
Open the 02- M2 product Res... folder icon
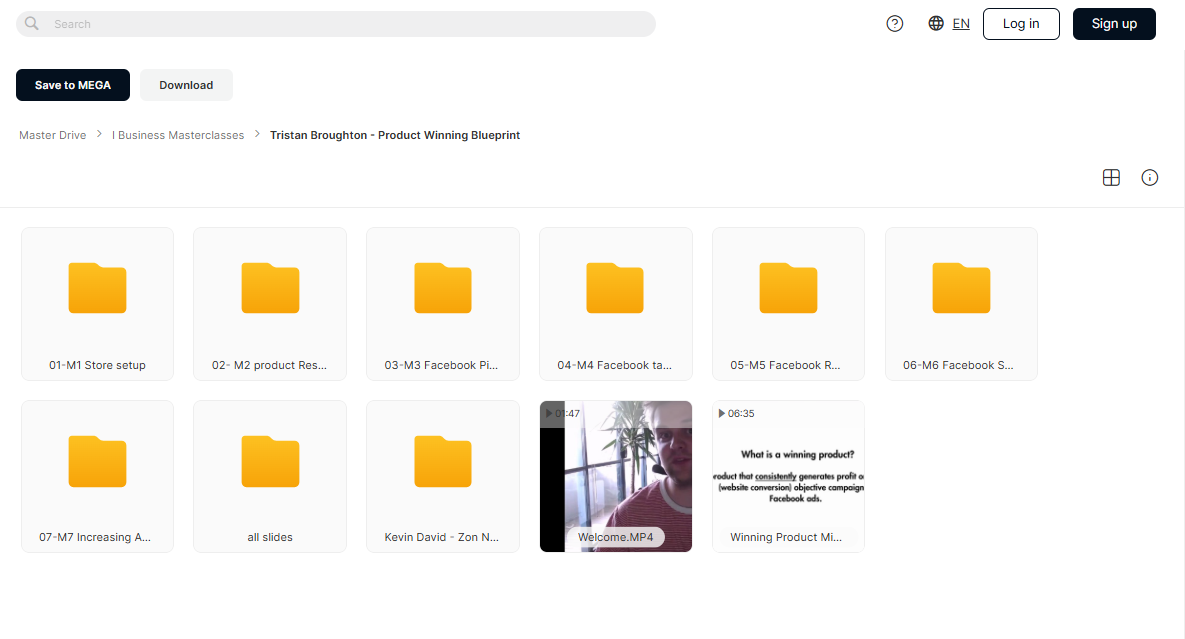tap(270, 288)
